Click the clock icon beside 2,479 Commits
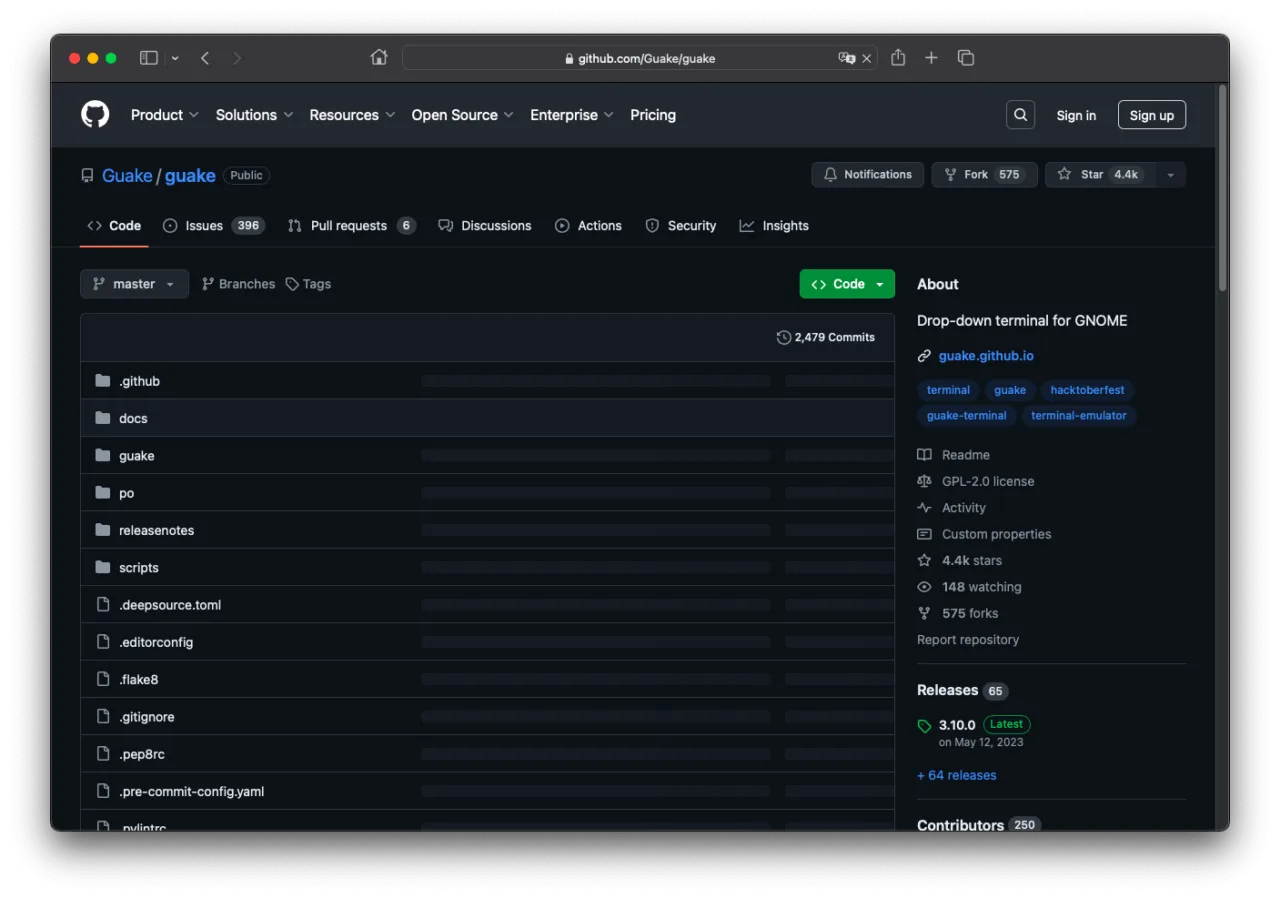Image resolution: width=1280 pixels, height=898 pixels. (784, 337)
